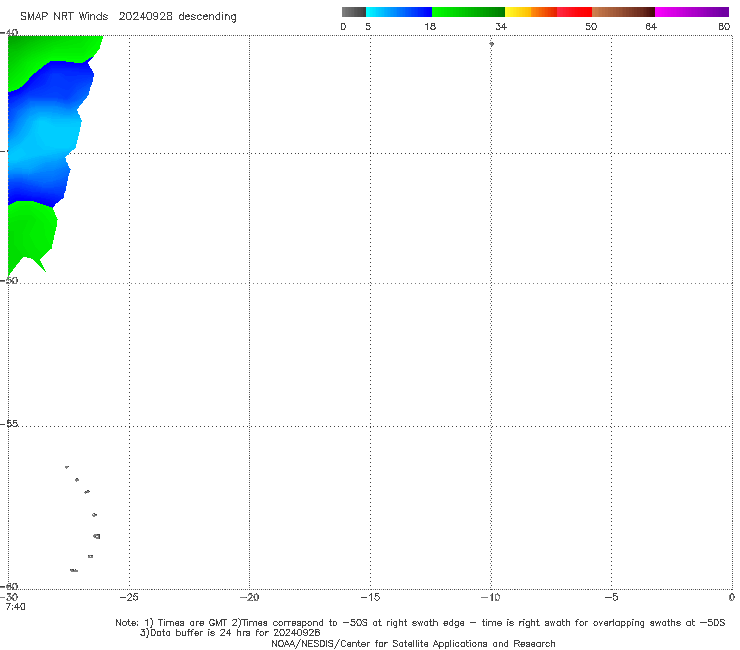This screenshot has width=740, height=650.
Task: Click the note '3)Data buffer is 24 hrs'
Action: click(230, 633)
